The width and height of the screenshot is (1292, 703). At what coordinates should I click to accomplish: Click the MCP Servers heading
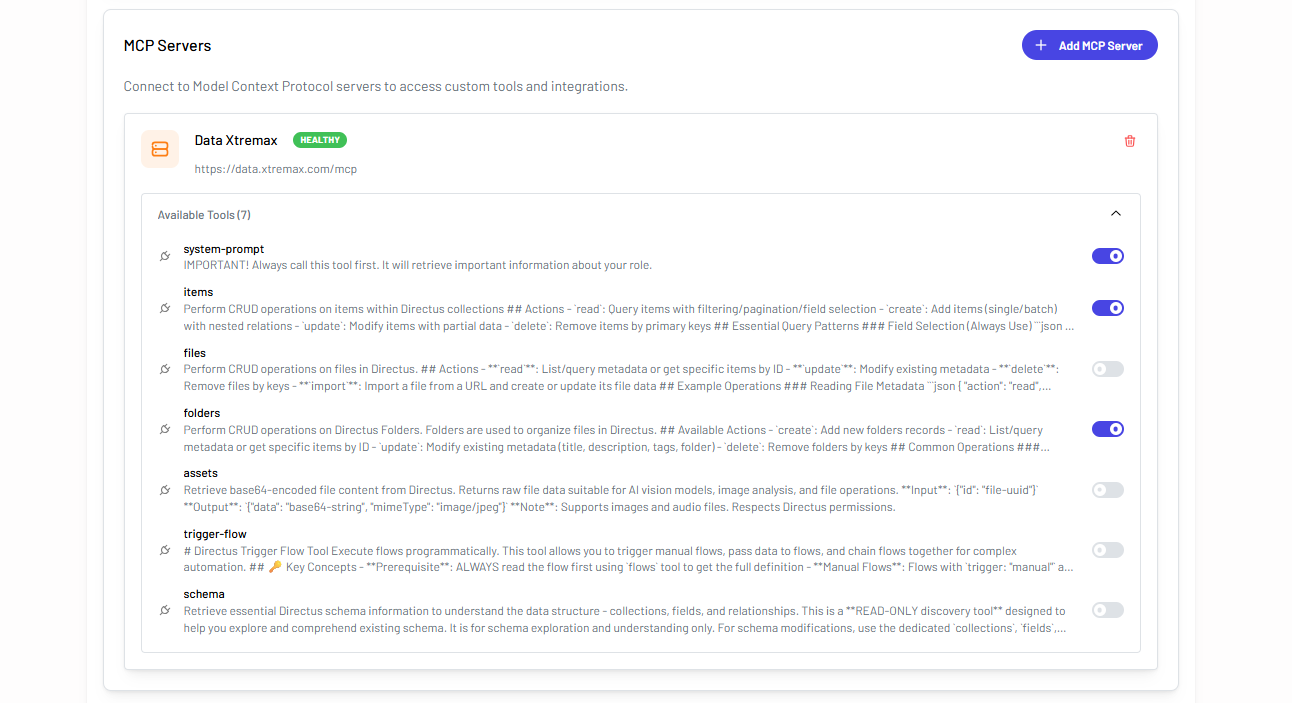tap(167, 45)
